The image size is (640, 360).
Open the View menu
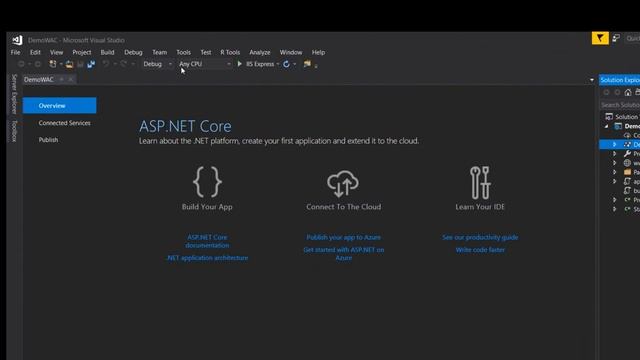pyautogui.click(x=56, y=52)
